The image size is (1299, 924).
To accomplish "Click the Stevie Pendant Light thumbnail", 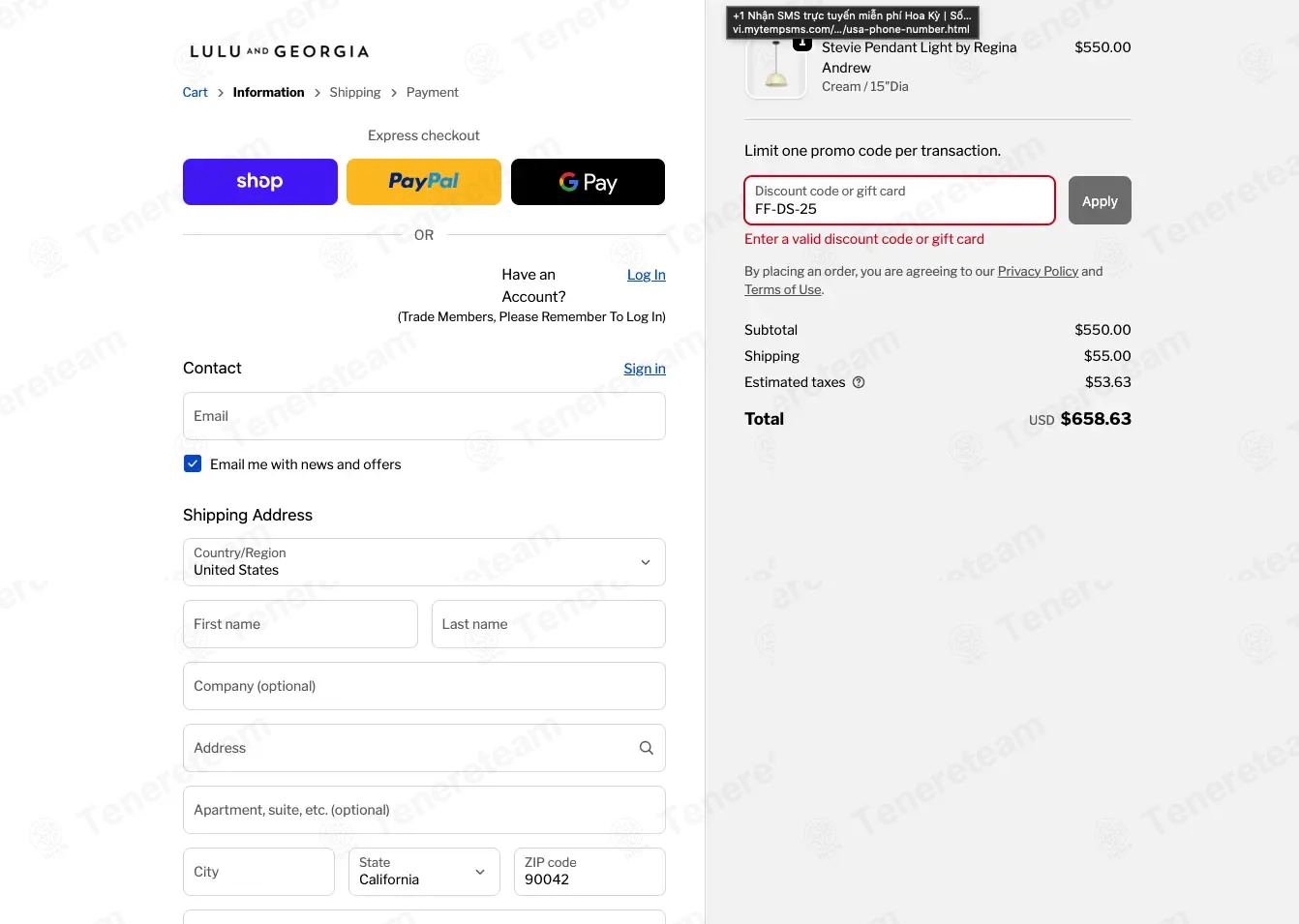I will pos(776,68).
